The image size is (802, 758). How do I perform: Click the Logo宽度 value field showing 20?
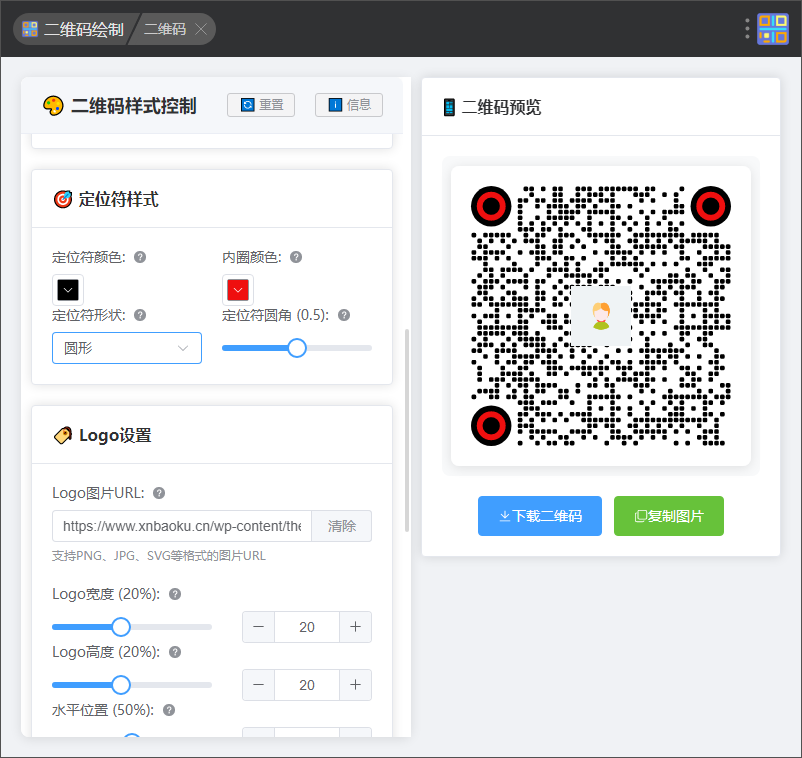pyautogui.click(x=307, y=627)
